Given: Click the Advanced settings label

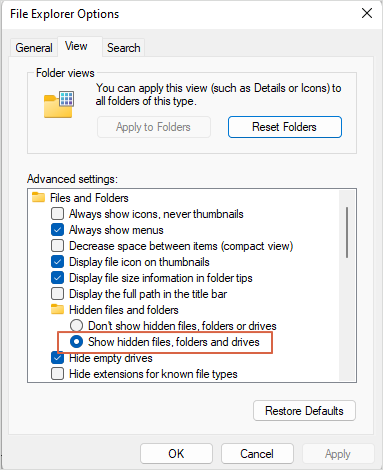Looking at the screenshot, I should click(72, 179).
